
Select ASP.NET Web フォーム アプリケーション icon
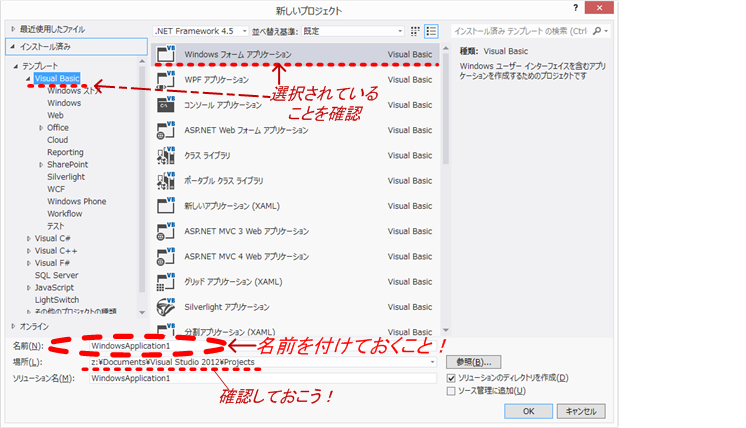[166, 130]
